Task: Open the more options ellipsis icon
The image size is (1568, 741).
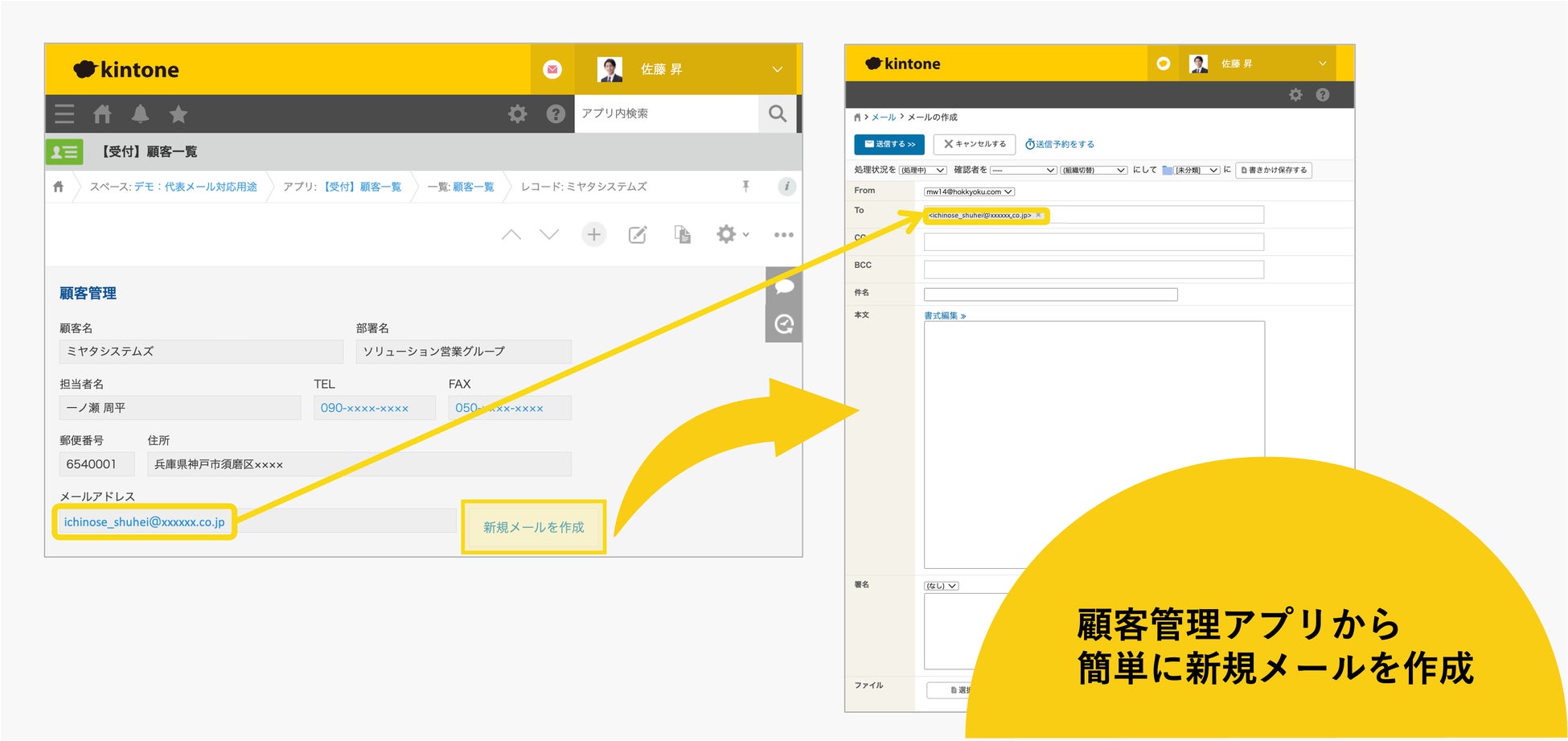Action: (x=784, y=235)
